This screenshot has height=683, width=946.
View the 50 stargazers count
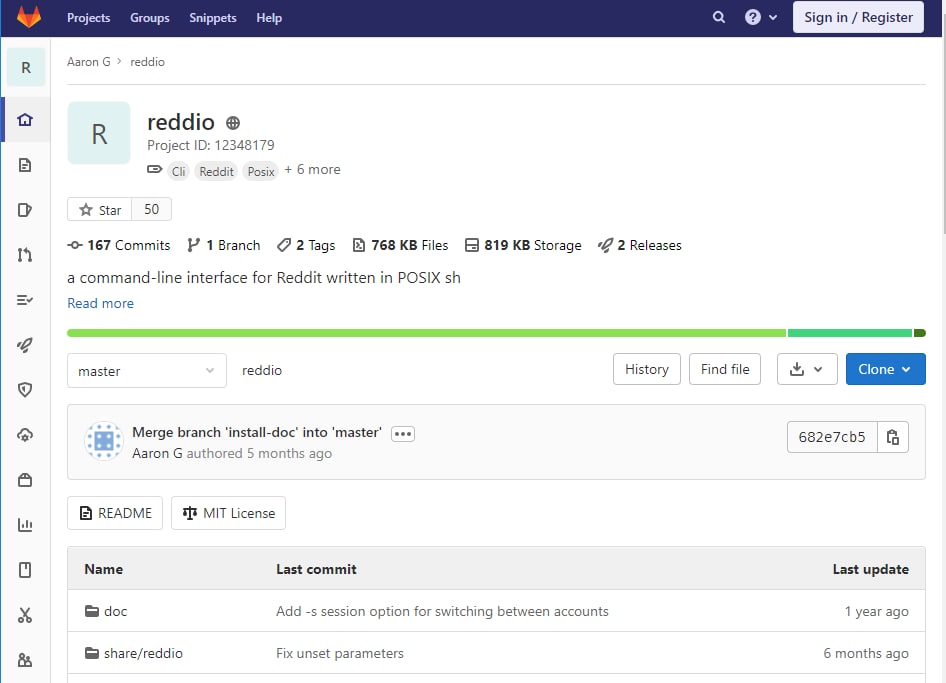(151, 209)
